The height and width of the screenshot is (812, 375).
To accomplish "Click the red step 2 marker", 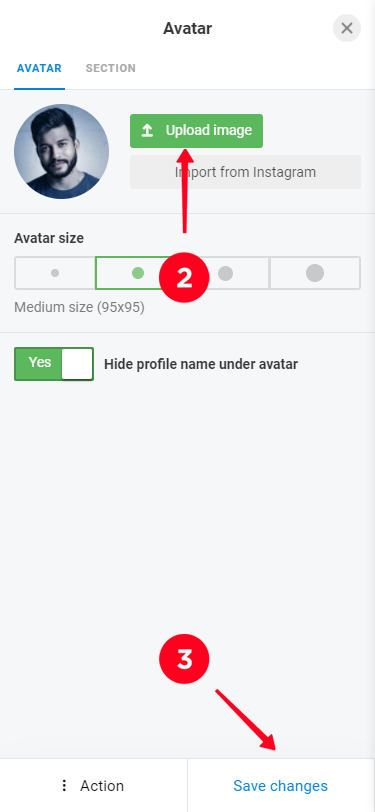I will click(x=184, y=278).
